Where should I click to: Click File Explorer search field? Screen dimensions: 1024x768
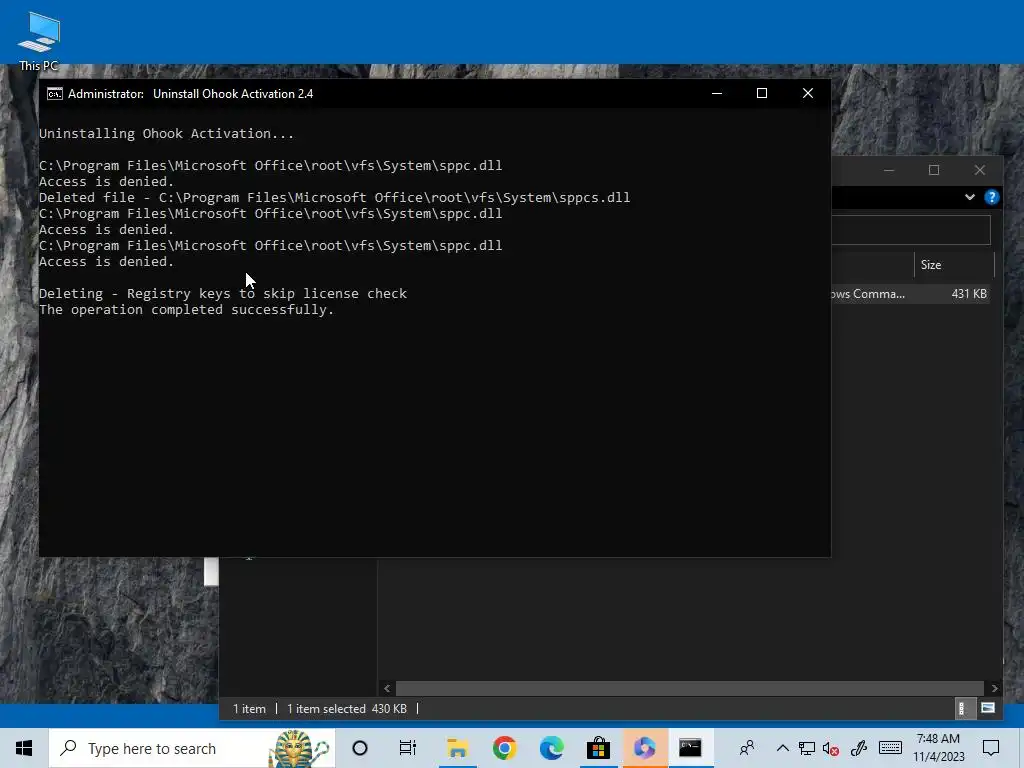(911, 230)
